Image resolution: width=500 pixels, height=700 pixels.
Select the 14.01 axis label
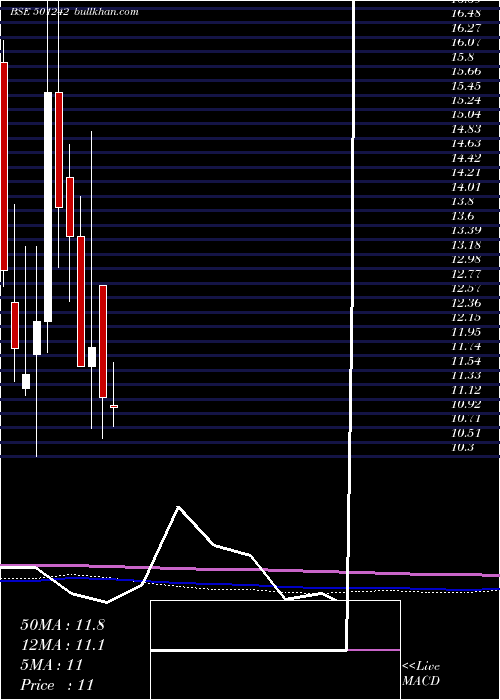[x=466, y=187]
